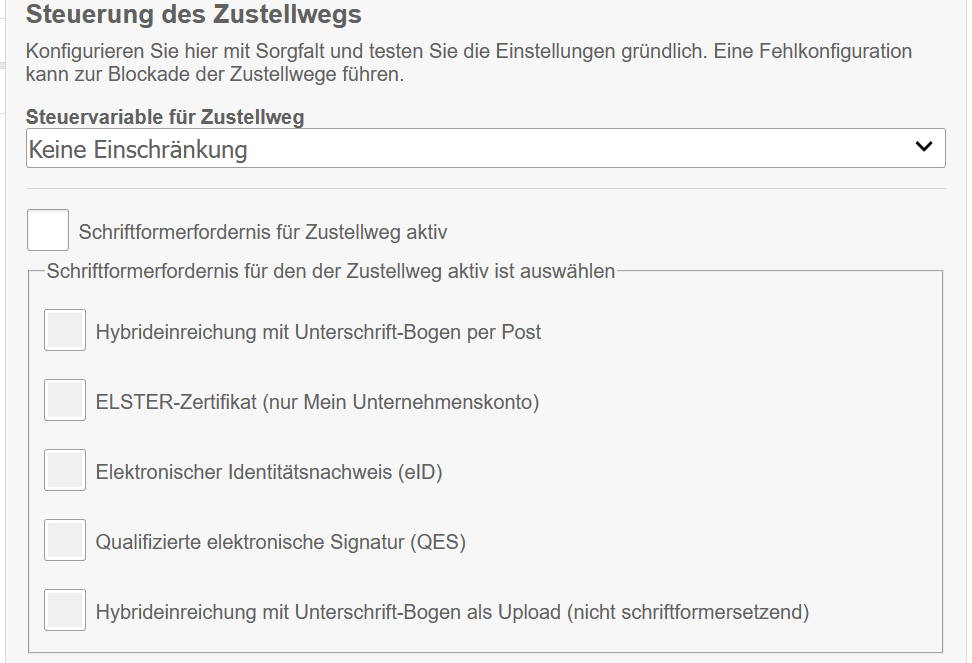
Task: Click the 'Steuervariable für Zustellweg' field label
Action: [x=165, y=117]
